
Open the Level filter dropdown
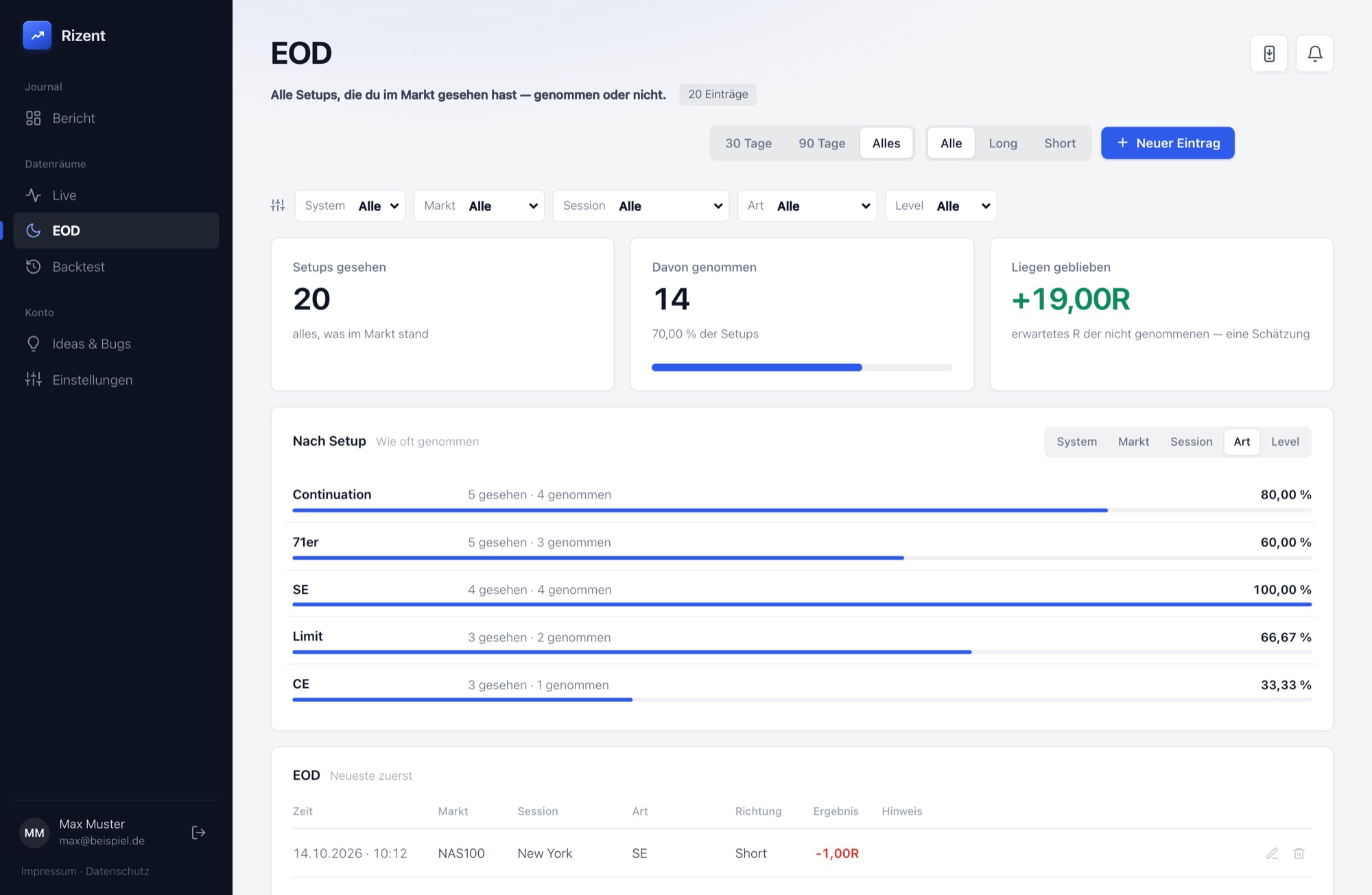941,206
